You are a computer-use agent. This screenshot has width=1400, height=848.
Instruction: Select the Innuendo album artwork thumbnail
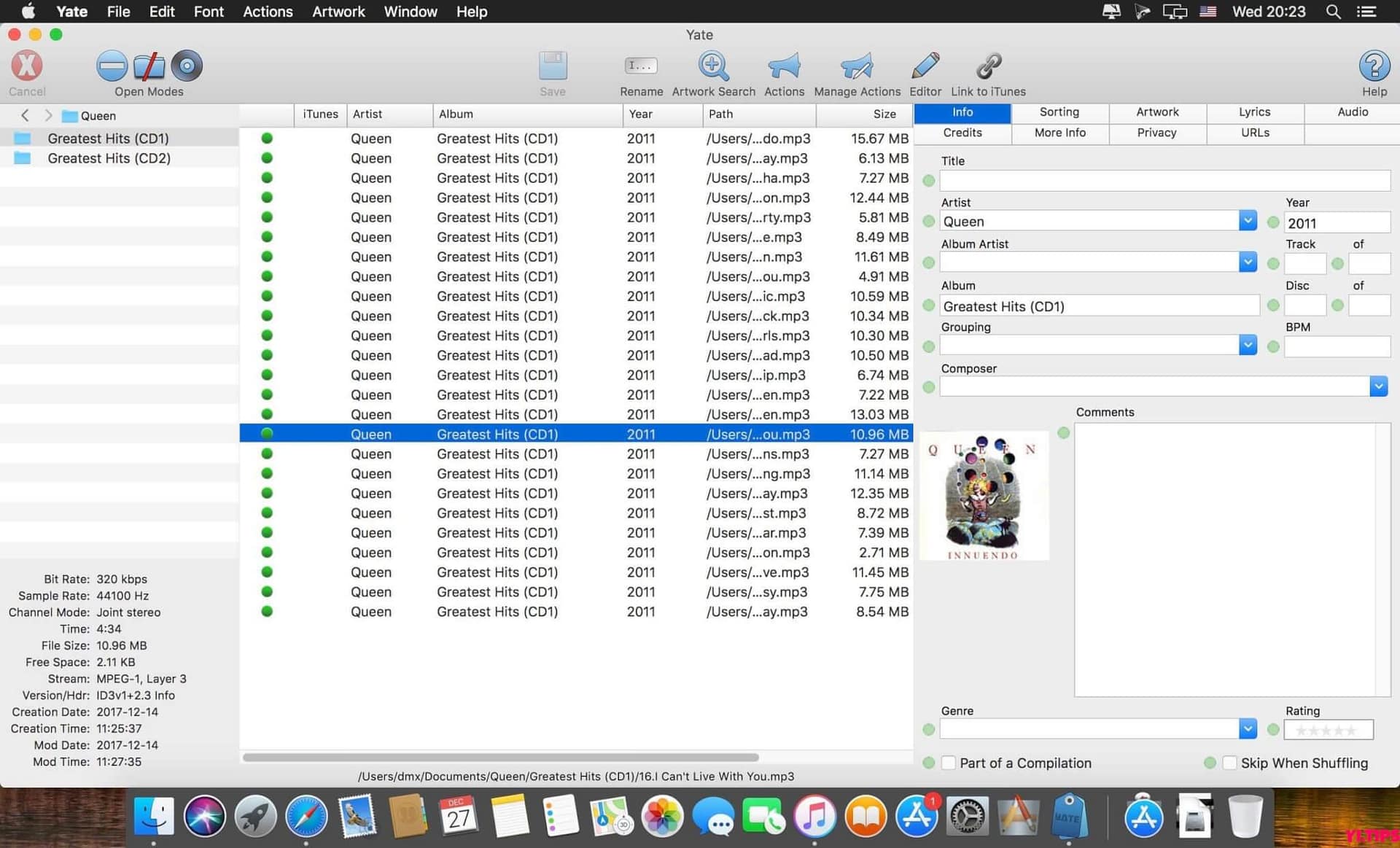tap(984, 496)
